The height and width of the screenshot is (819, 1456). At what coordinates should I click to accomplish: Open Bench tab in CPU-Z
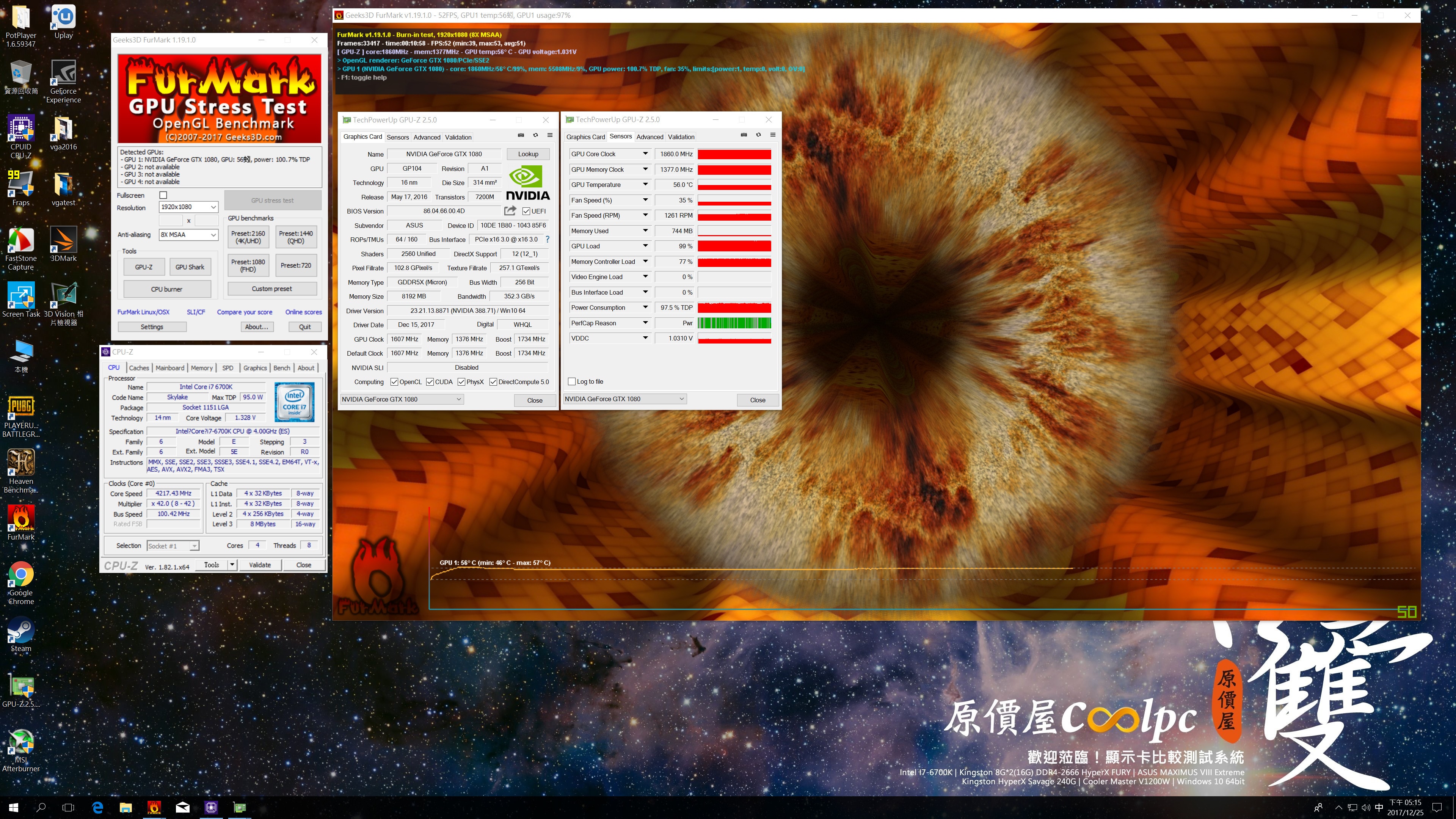281,368
